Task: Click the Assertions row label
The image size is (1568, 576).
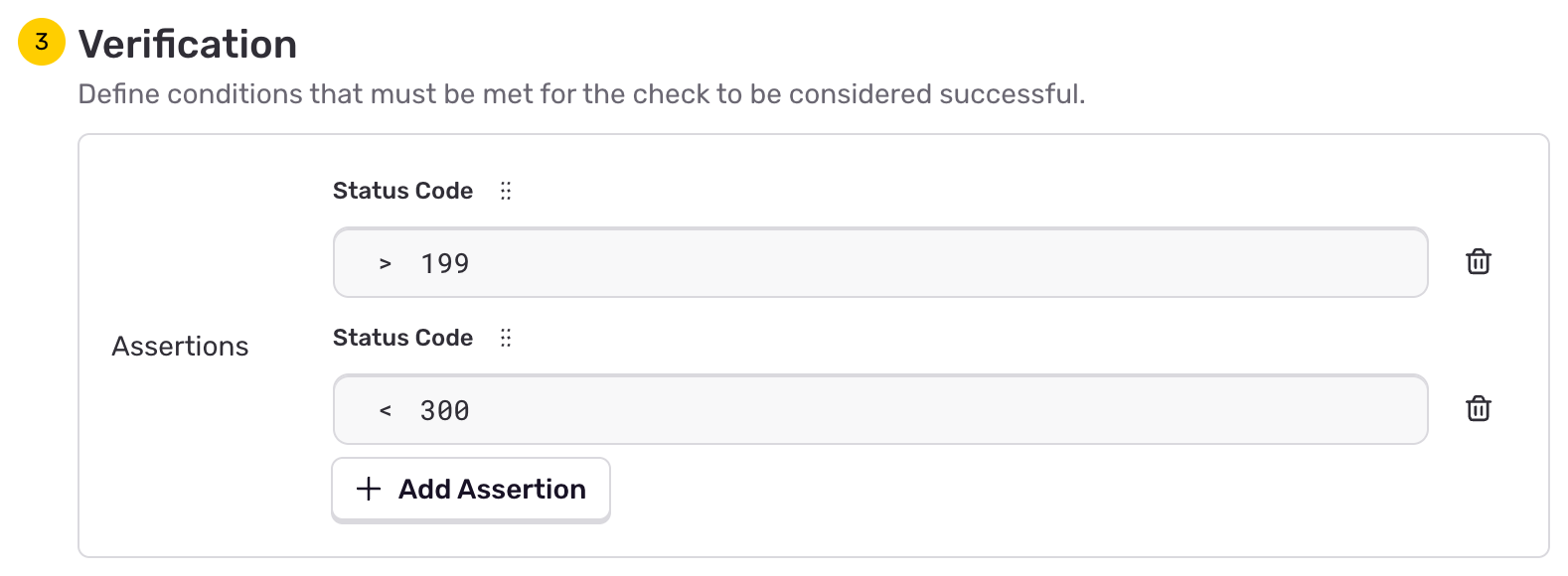Action: [180, 346]
